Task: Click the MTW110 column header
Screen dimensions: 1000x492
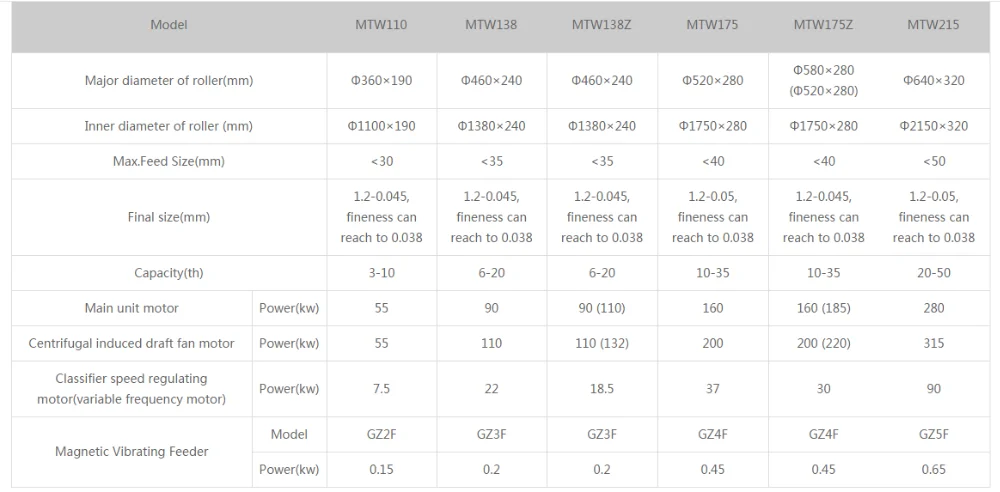Action: tap(381, 25)
